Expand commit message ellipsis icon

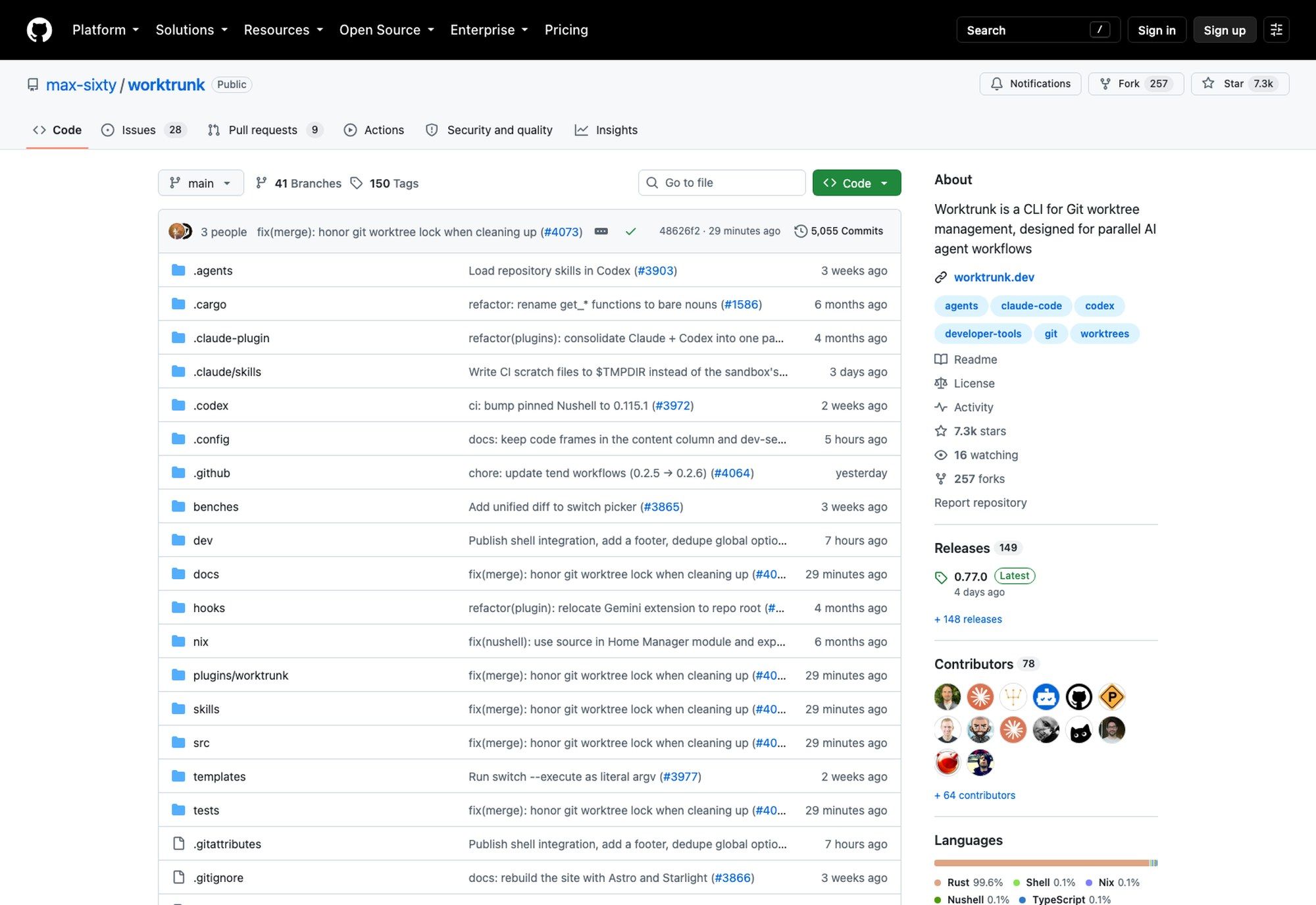(x=601, y=232)
